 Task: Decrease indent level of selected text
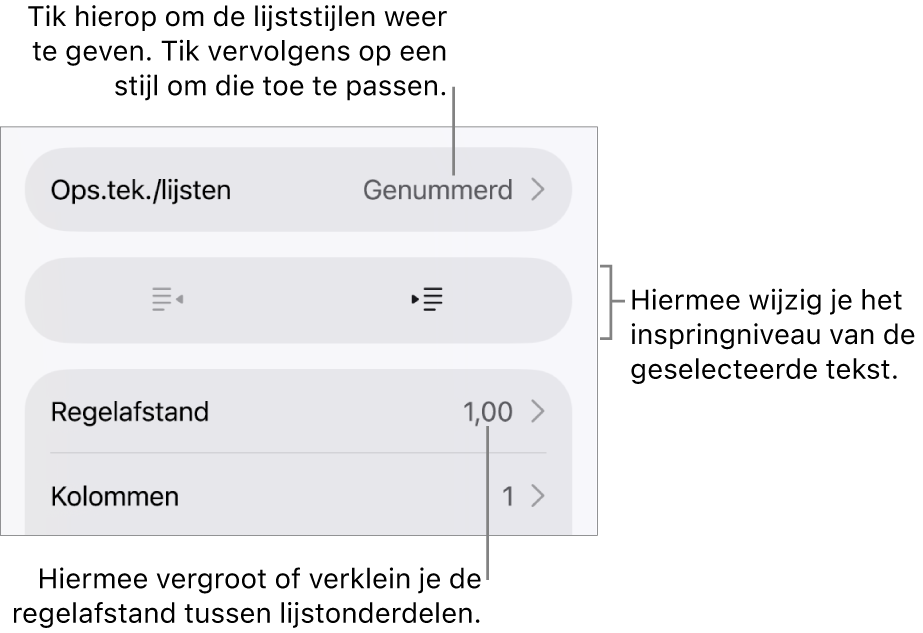pyautogui.click(x=167, y=300)
